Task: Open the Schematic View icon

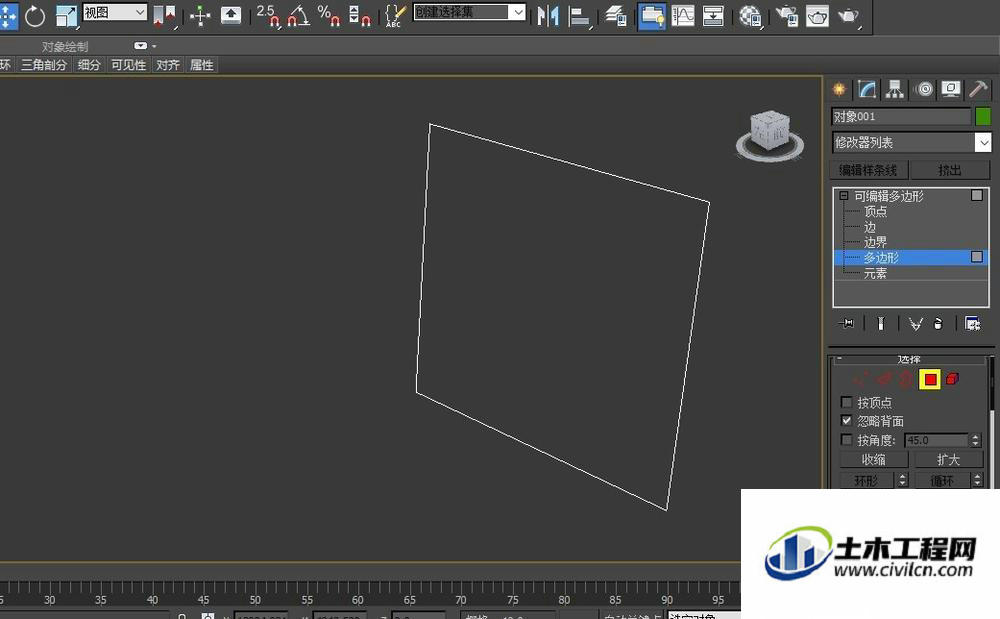Action: tap(713, 15)
